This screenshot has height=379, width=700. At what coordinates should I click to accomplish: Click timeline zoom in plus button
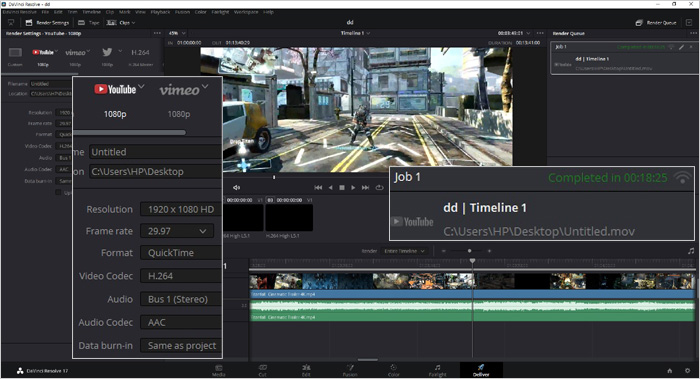[489, 251]
